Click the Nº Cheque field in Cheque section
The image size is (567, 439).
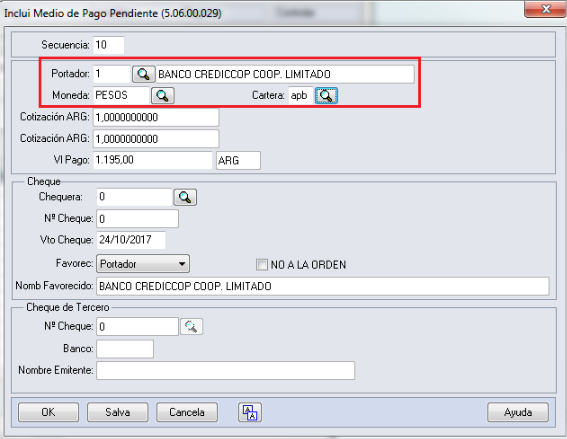(x=137, y=219)
